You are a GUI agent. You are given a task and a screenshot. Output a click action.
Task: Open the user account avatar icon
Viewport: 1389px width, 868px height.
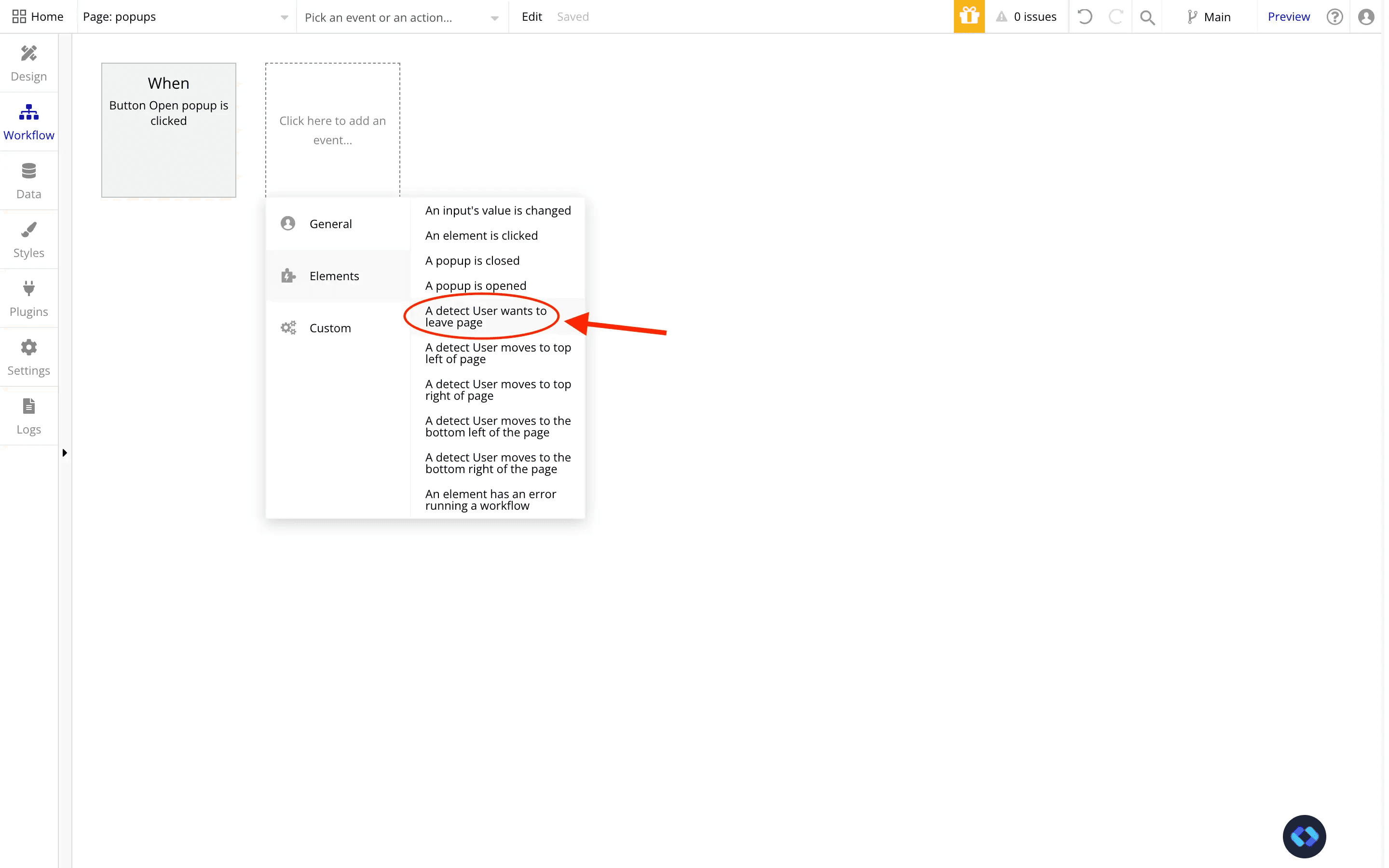click(x=1366, y=17)
